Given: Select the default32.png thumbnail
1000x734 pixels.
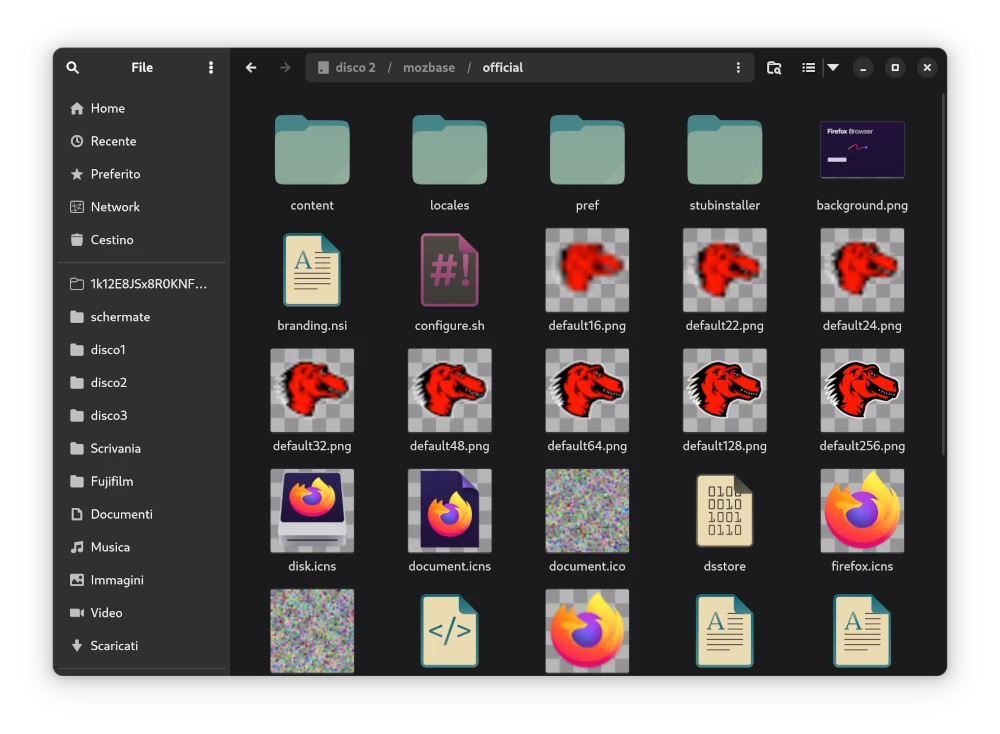Looking at the screenshot, I should [312, 390].
